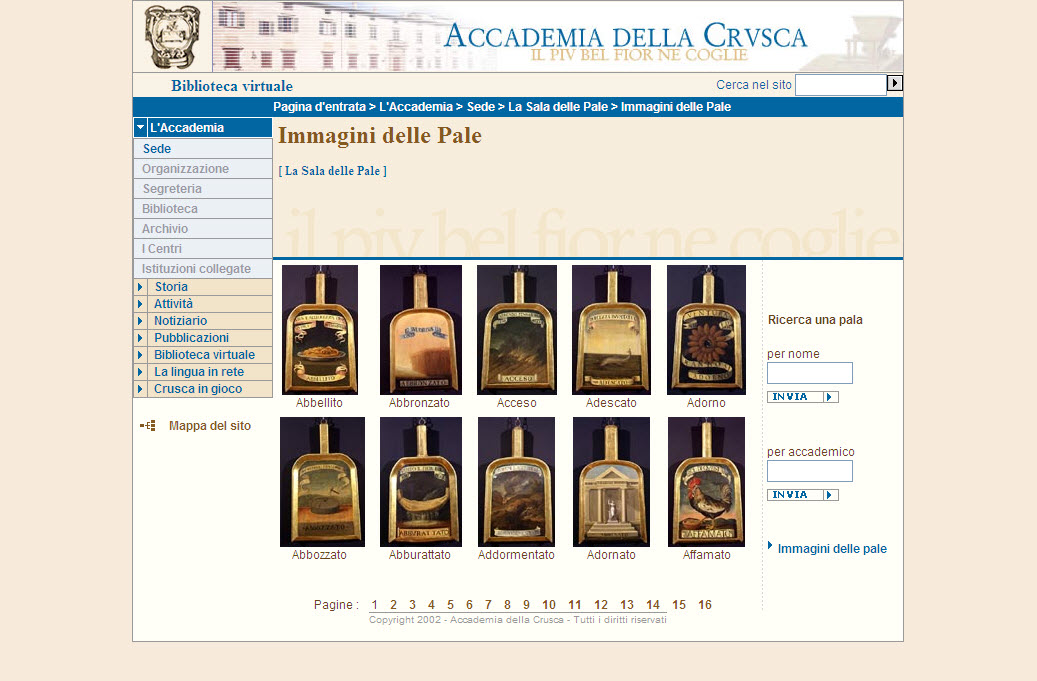
Task: Click the per accademico search field
Action: [x=809, y=471]
